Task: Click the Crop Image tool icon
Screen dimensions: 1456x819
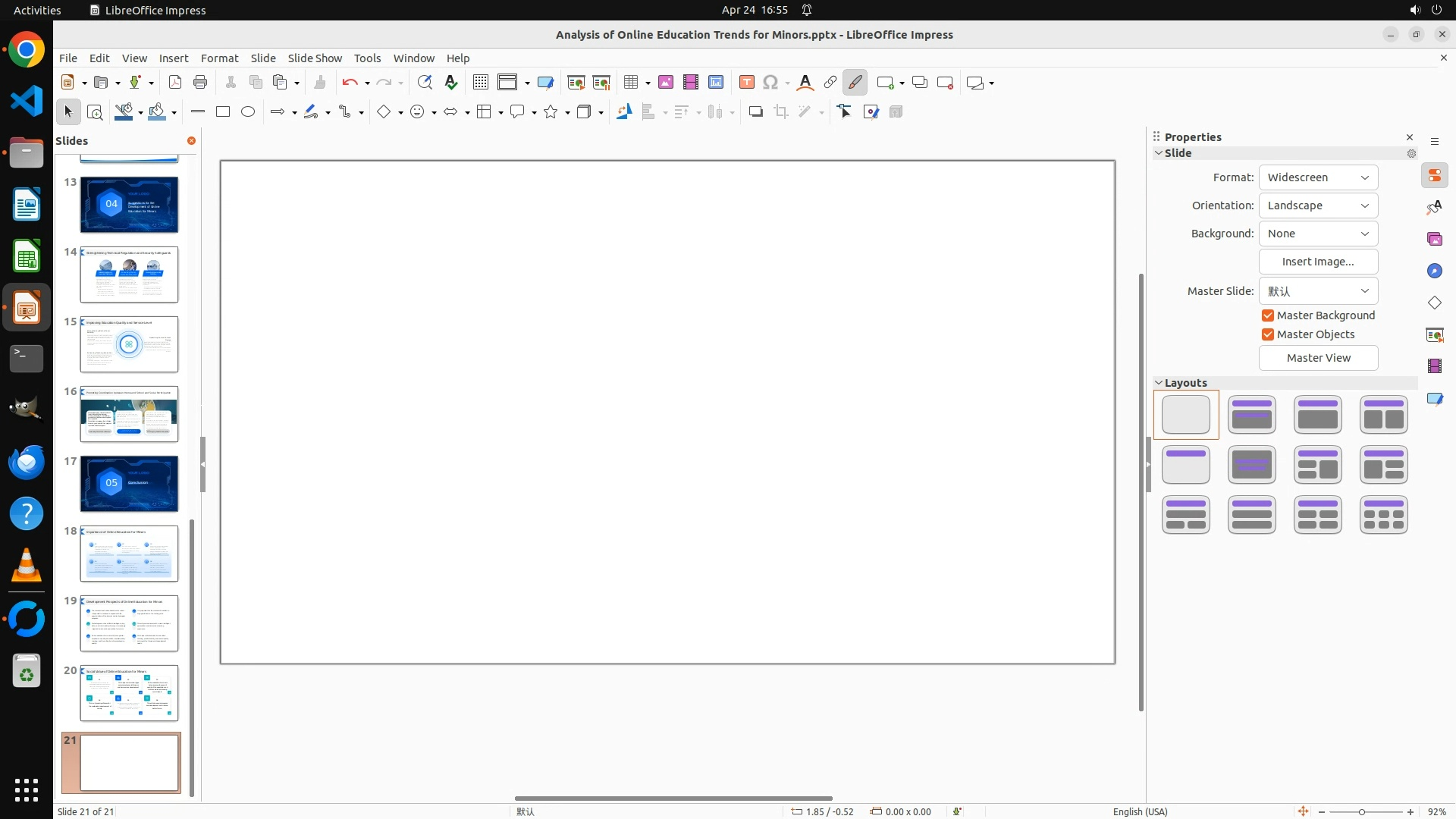Action: coord(781,112)
